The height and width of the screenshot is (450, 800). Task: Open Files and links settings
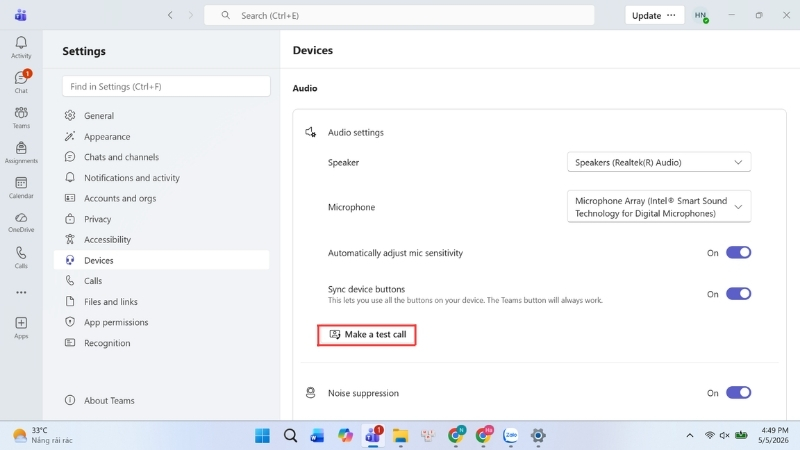tap(161, 302)
